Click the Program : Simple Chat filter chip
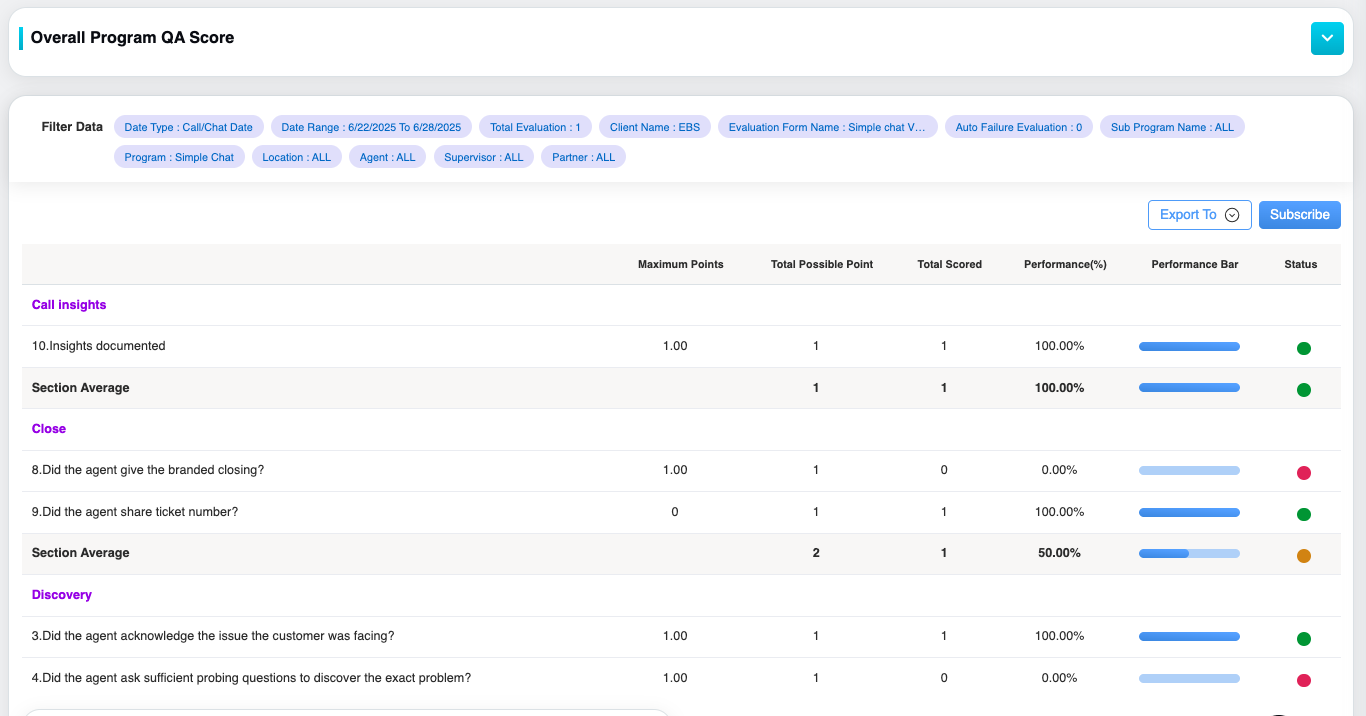This screenshot has height=716, width=1366. 179,157
